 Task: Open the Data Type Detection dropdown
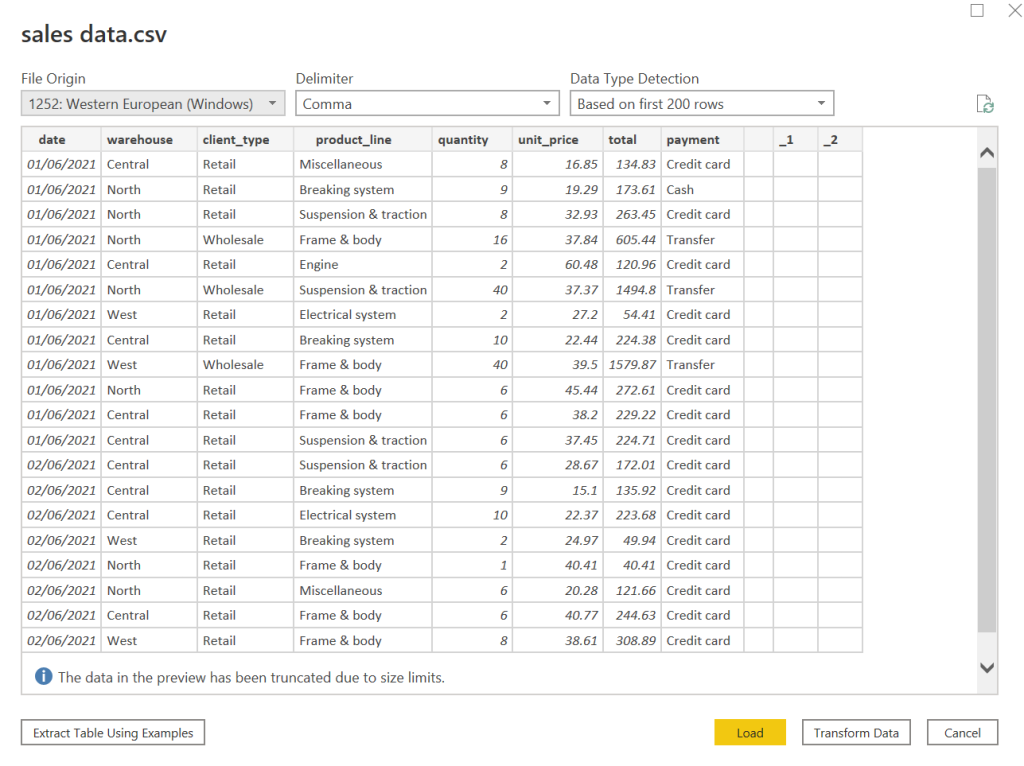(702, 104)
